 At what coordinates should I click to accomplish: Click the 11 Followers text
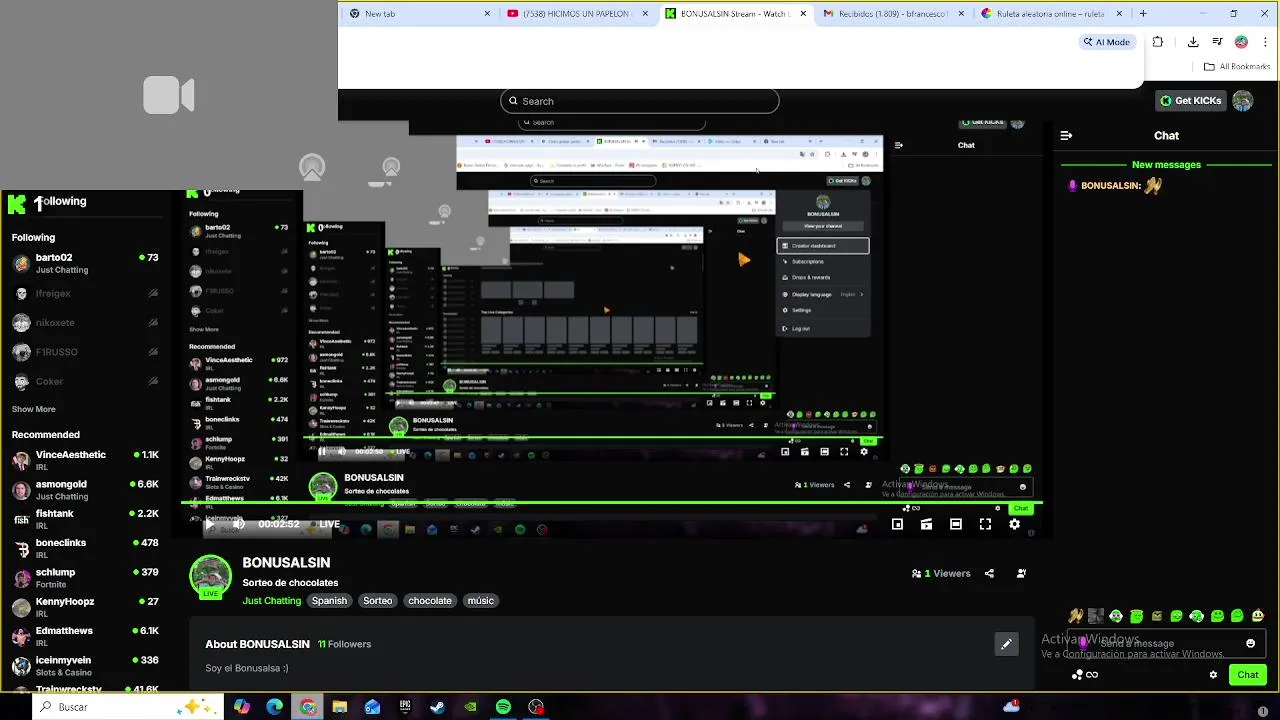click(x=344, y=645)
